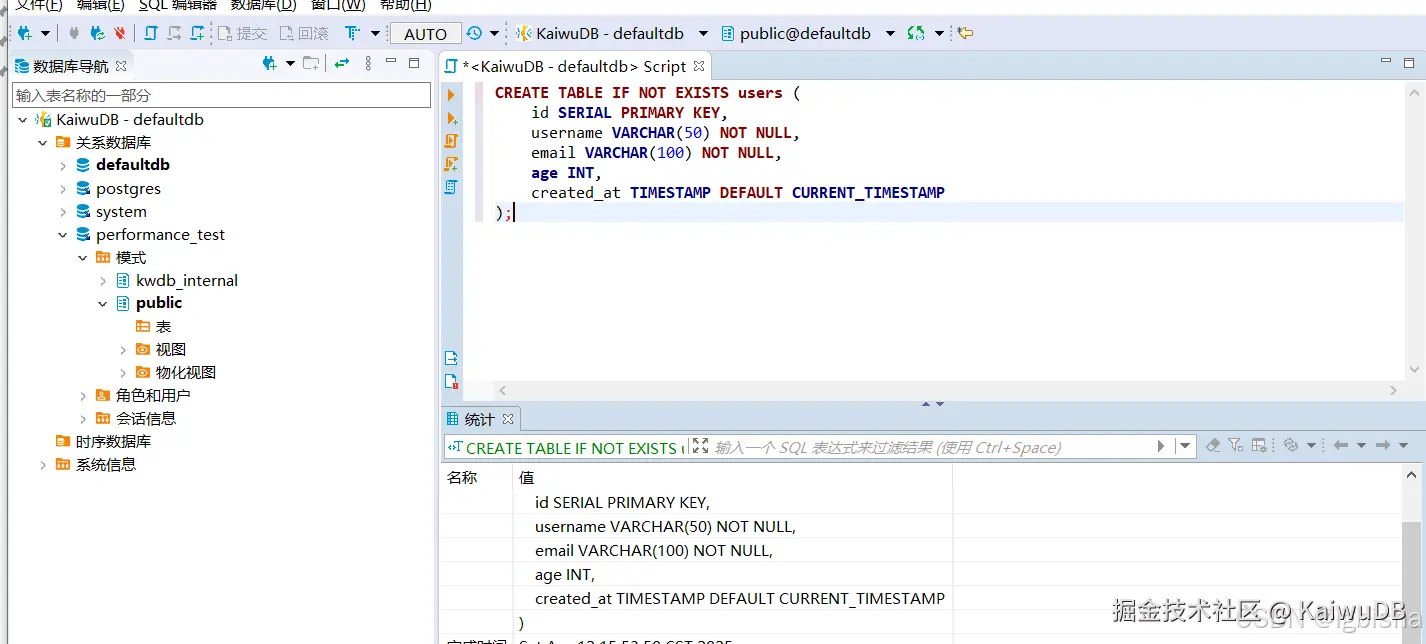Expand the system database node
Screen dimensions: 1426x644
pyautogui.click(x=63, y=212)
